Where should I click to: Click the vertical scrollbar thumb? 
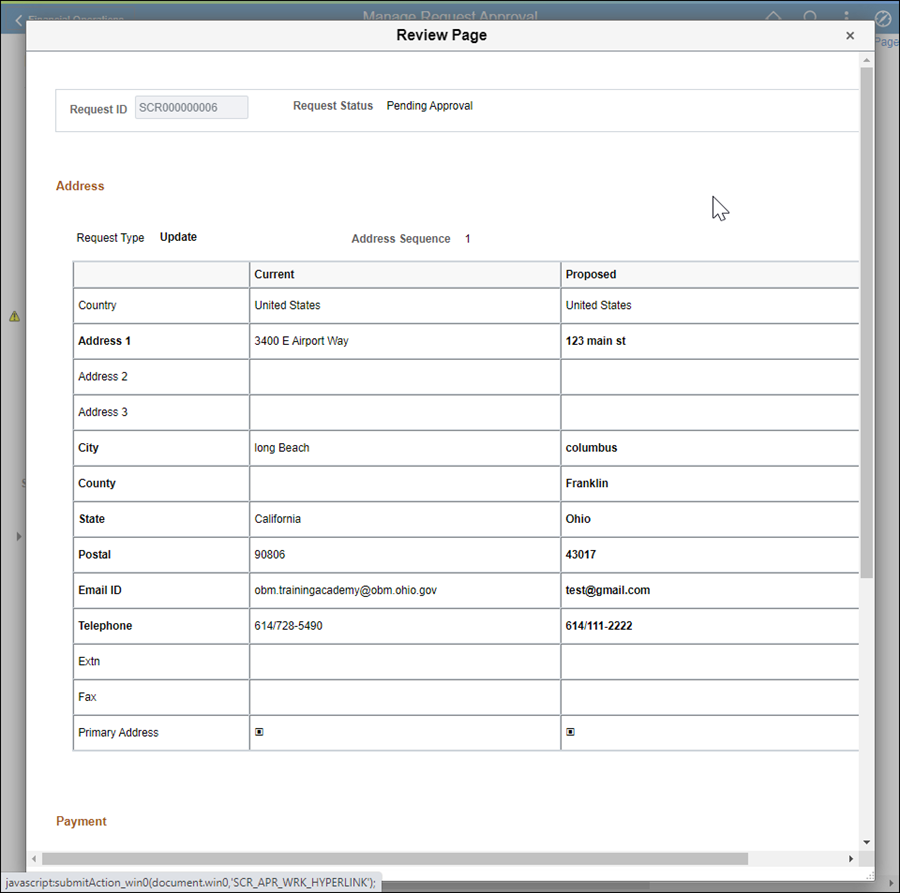pyautogui.click(x=867, y=322)
